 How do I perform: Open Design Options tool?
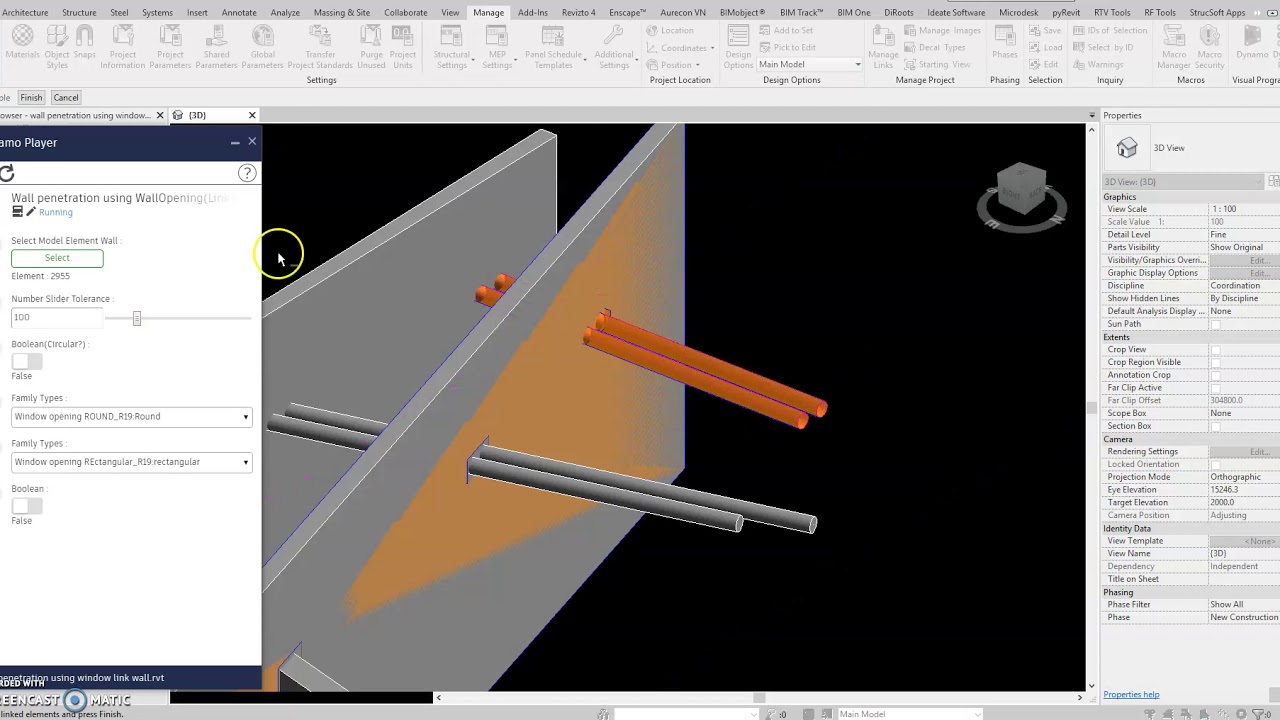coord(738,47)
